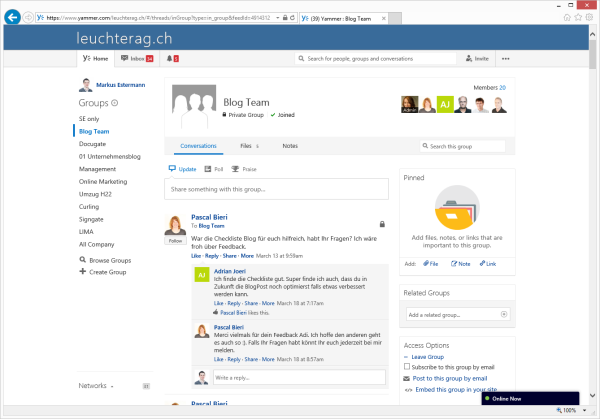The height and width of the screenshot is (419, 600).
Task: Click Post to this group by email
Action: (450, 378)
